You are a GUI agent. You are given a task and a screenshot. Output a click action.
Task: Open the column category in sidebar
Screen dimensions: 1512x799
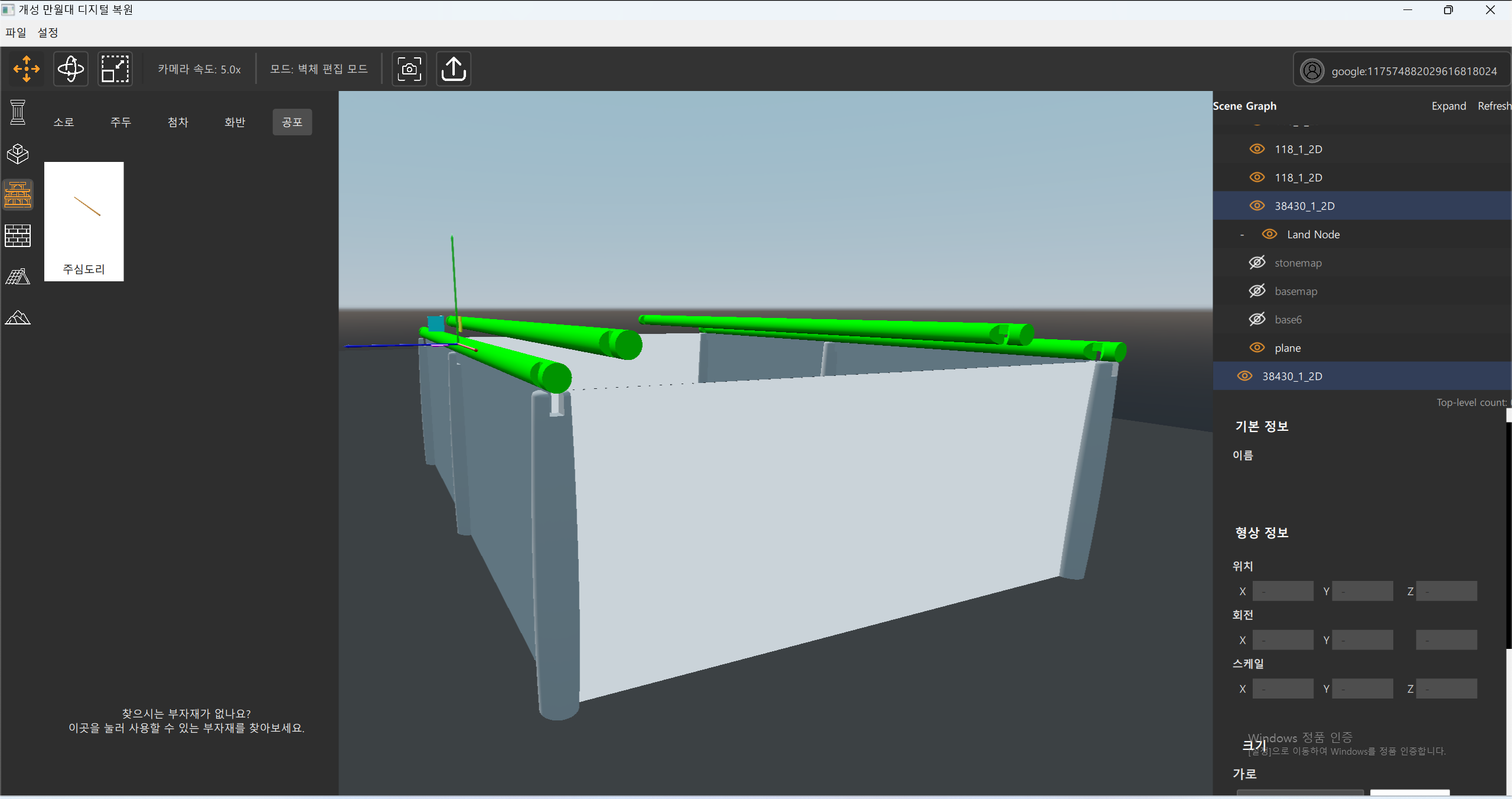[18, 112]
